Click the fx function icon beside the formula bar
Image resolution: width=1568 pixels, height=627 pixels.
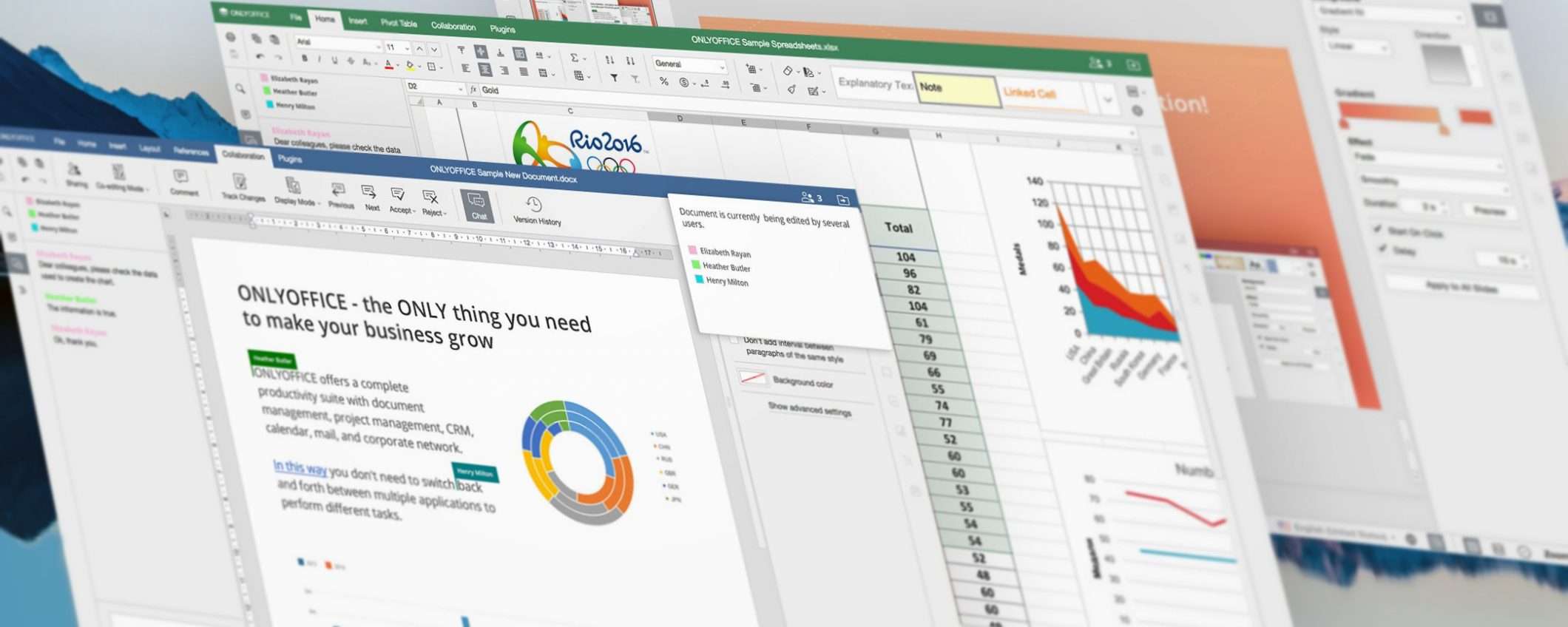pyautogui.click(x=473, y=89)
